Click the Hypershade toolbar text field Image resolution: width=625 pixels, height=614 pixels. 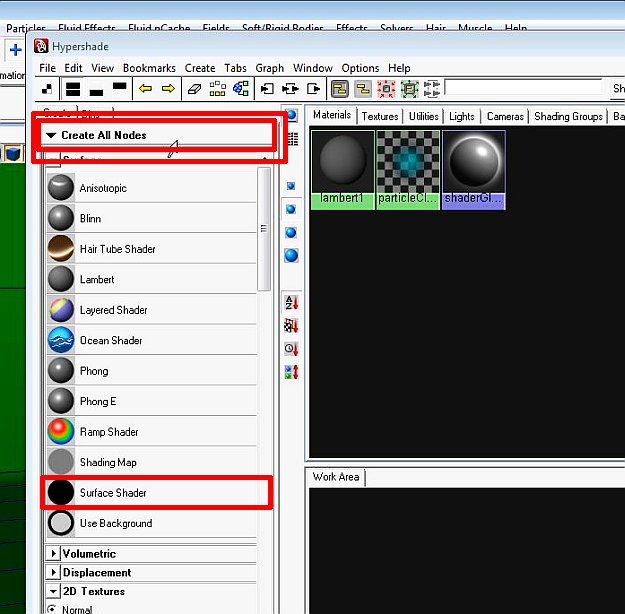(x=523, y=87)
